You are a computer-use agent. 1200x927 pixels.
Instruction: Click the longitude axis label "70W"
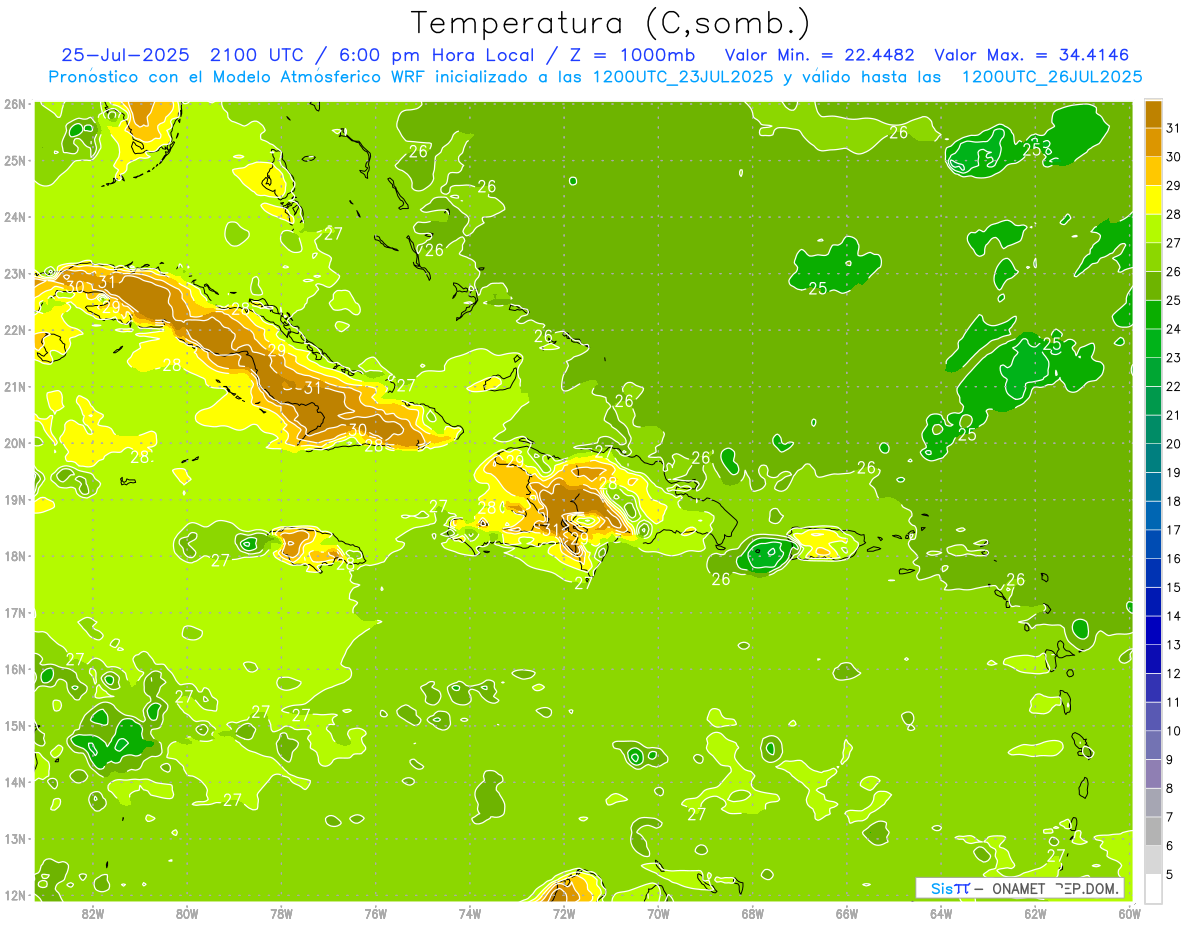coord(658,913)
